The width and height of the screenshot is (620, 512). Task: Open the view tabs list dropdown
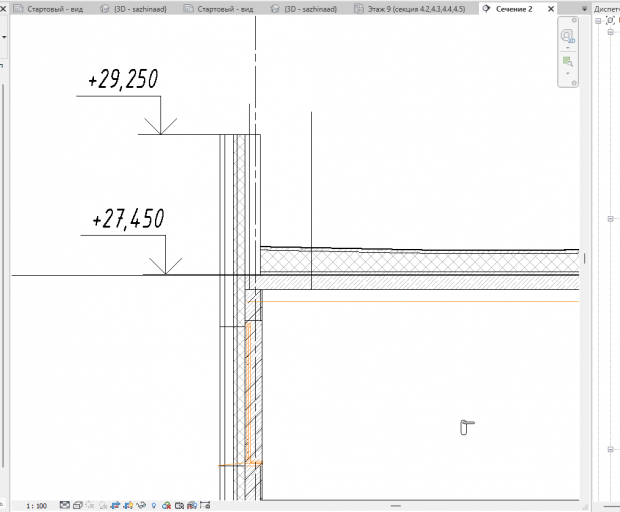coord(584,9)
